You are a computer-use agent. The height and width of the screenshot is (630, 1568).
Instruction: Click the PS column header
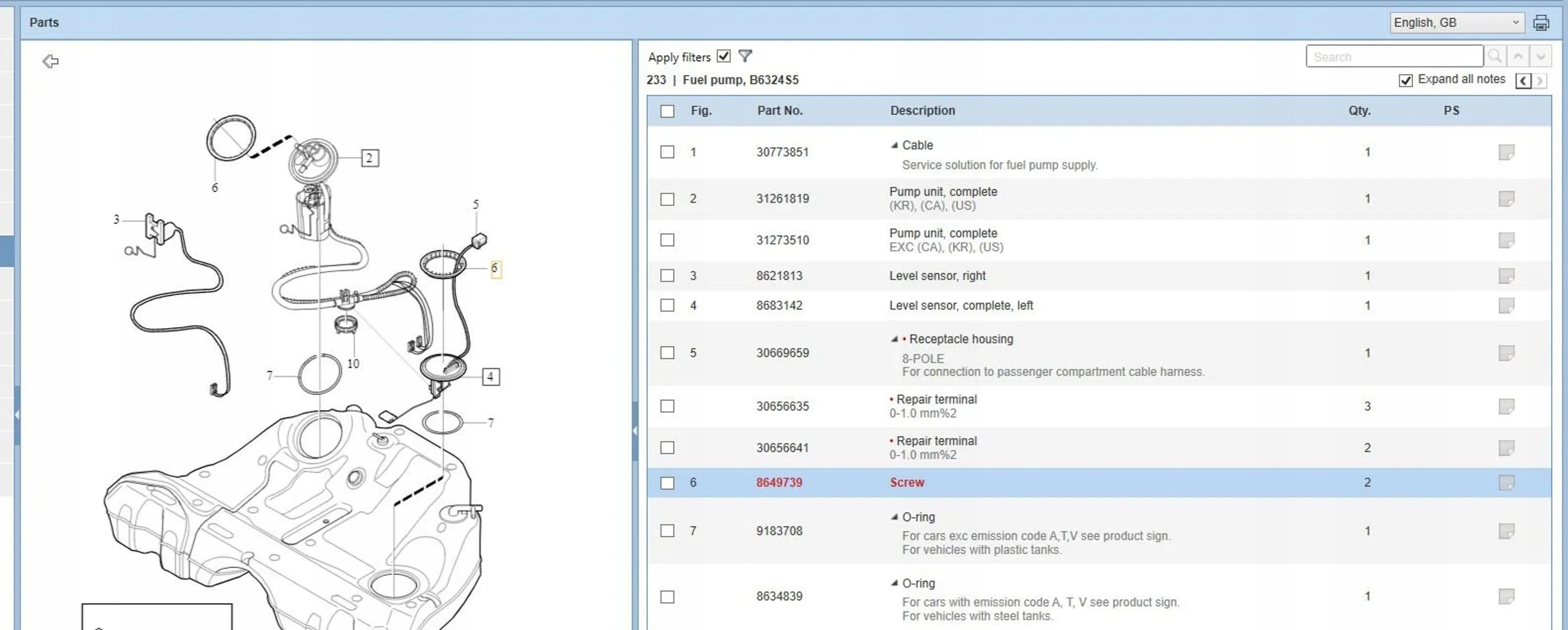[1451, 111]
